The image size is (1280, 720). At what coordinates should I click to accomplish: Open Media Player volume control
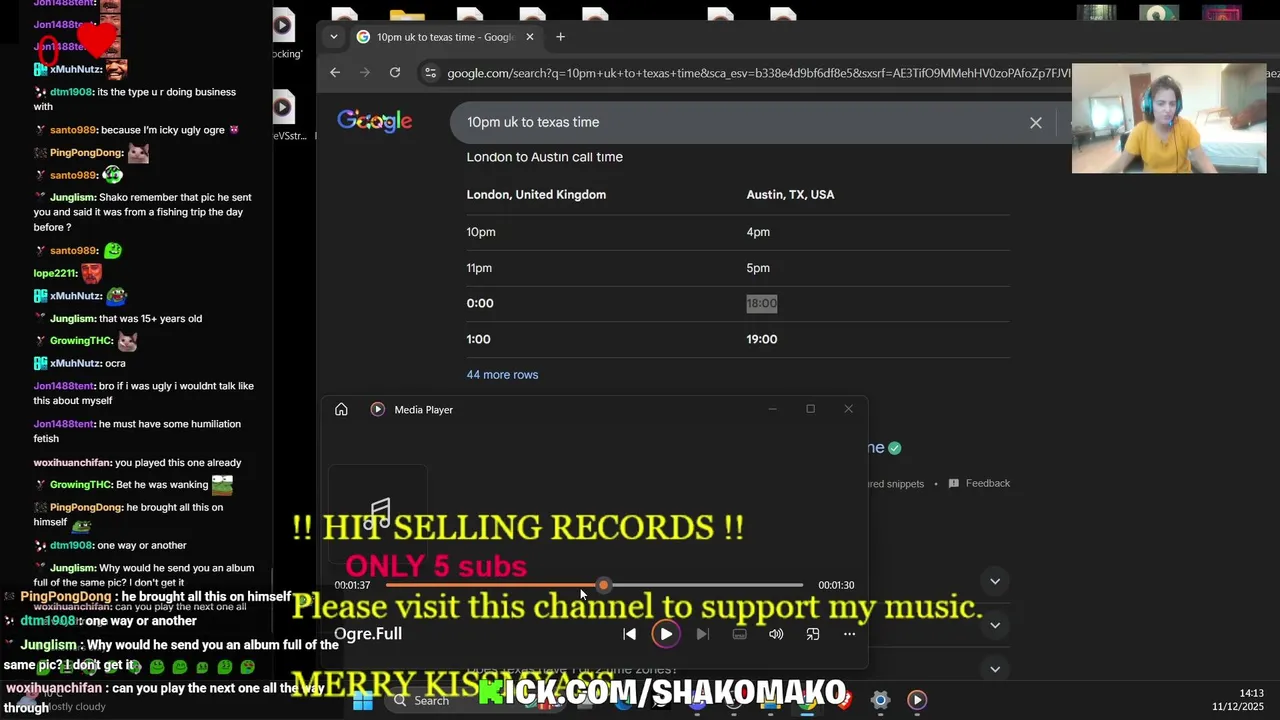coord(776,634)
